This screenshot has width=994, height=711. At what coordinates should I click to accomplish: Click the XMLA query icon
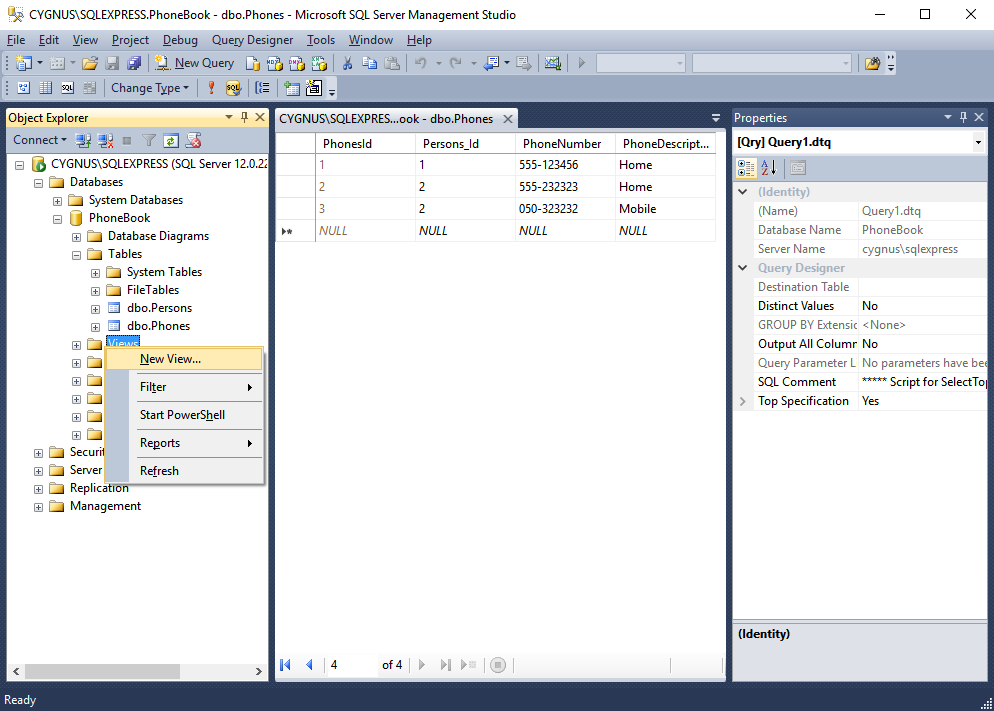[319, 63]
